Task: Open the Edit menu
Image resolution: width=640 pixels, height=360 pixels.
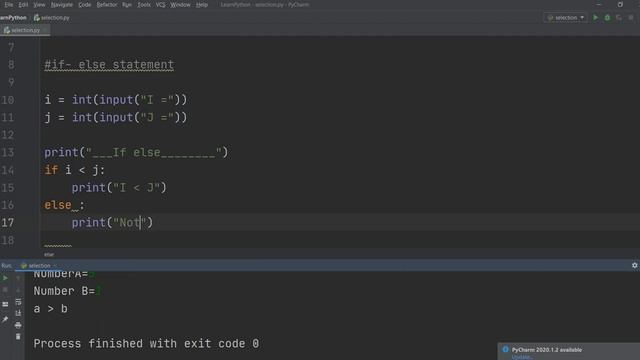Action: (x=23, y=5)
